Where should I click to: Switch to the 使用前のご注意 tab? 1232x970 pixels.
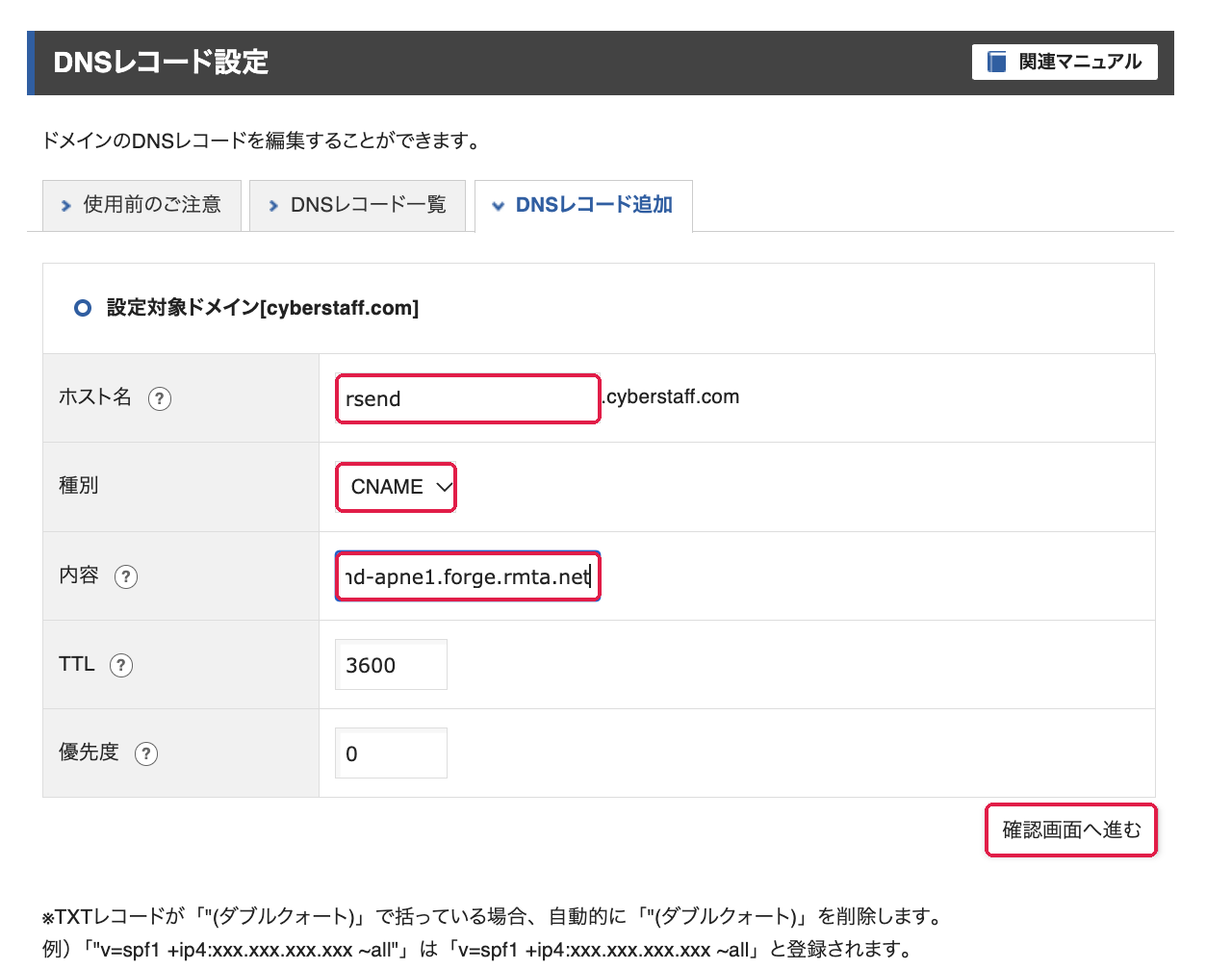point(141,205)
